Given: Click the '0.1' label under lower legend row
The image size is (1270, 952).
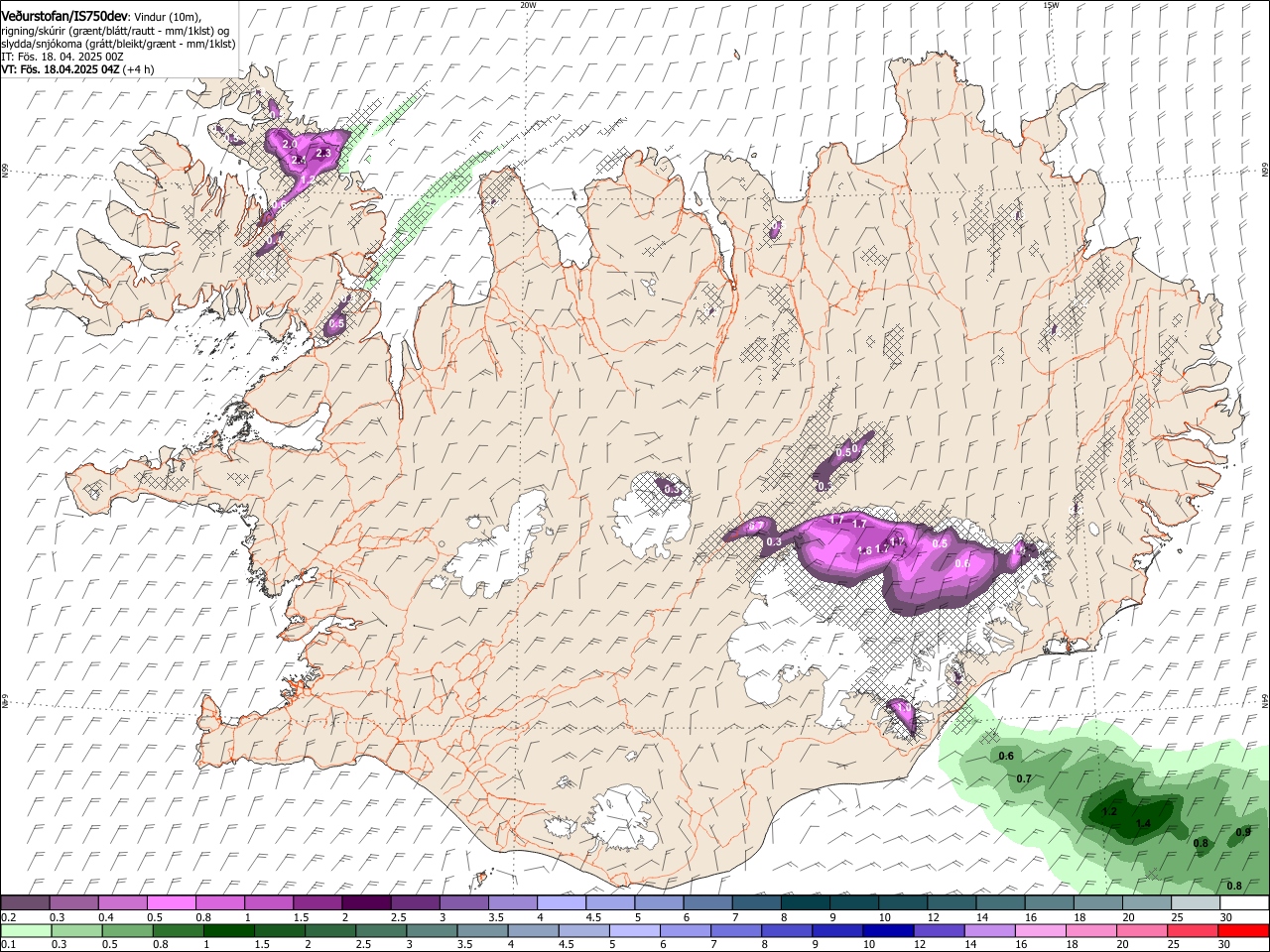Looking at the screenshot, I should coord(8,944).
